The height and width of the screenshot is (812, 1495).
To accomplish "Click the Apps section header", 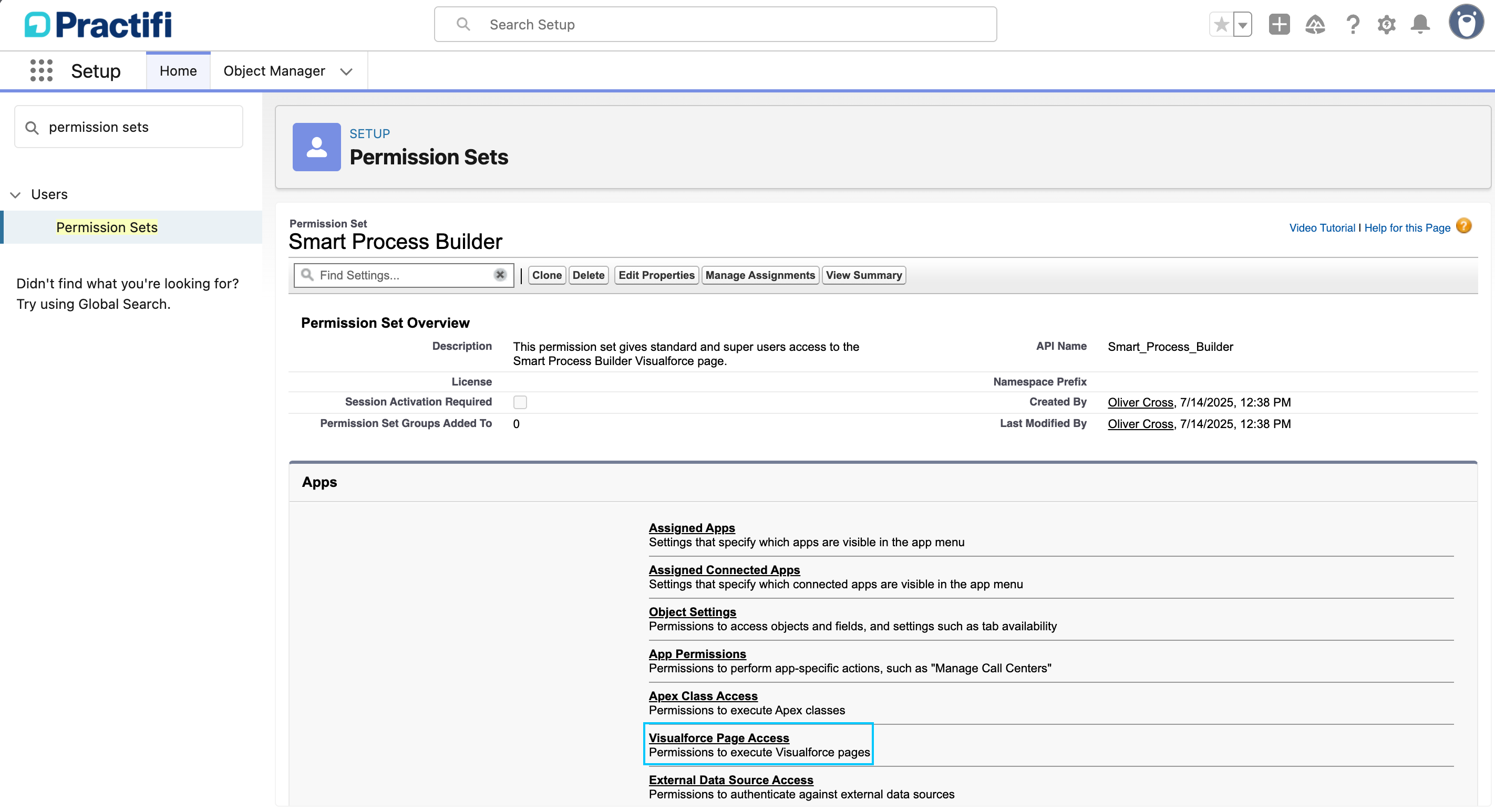I will pos(319,482).
